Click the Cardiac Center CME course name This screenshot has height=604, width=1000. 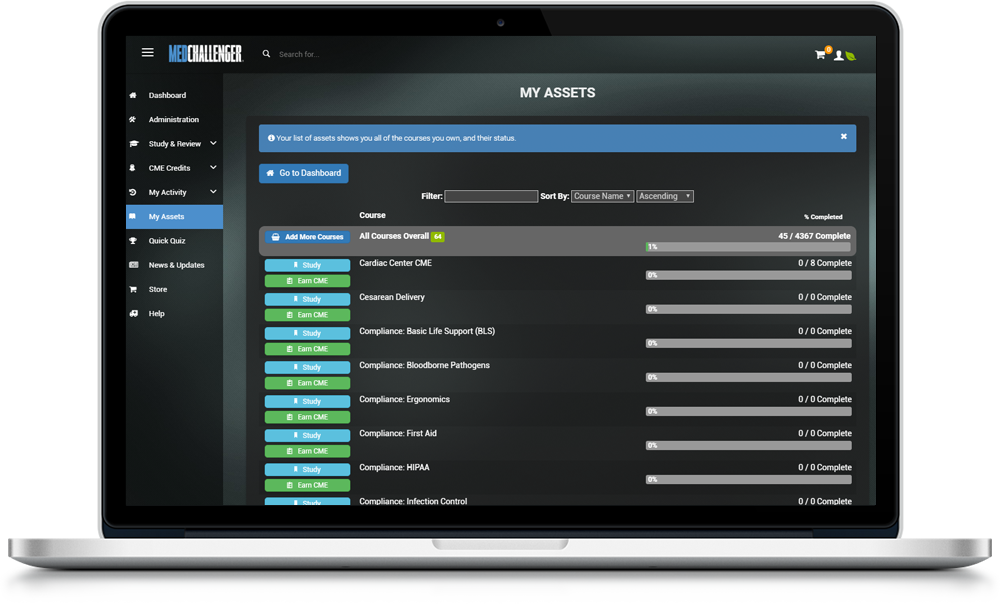395,263
